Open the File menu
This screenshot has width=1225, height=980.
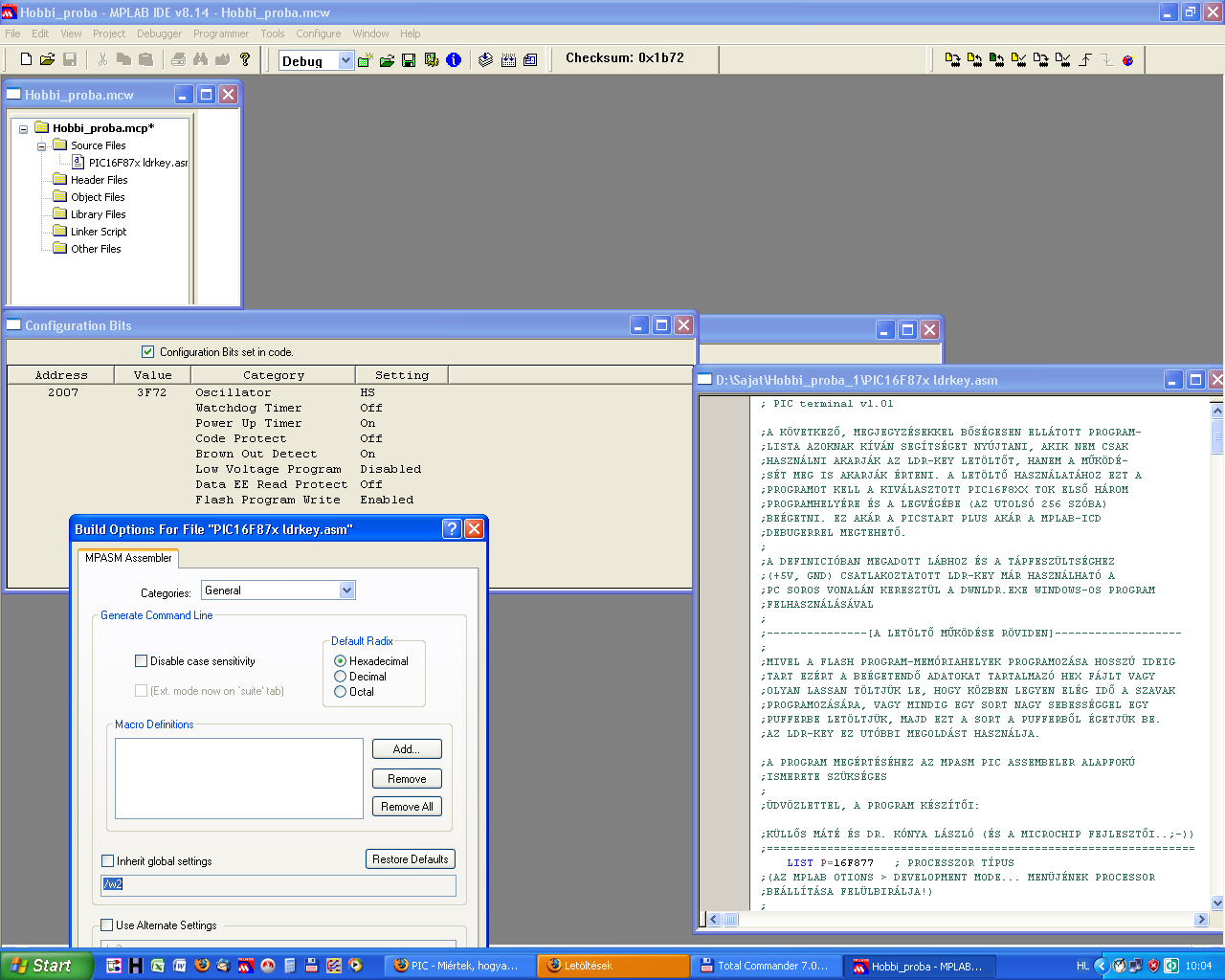coord(12,33)
